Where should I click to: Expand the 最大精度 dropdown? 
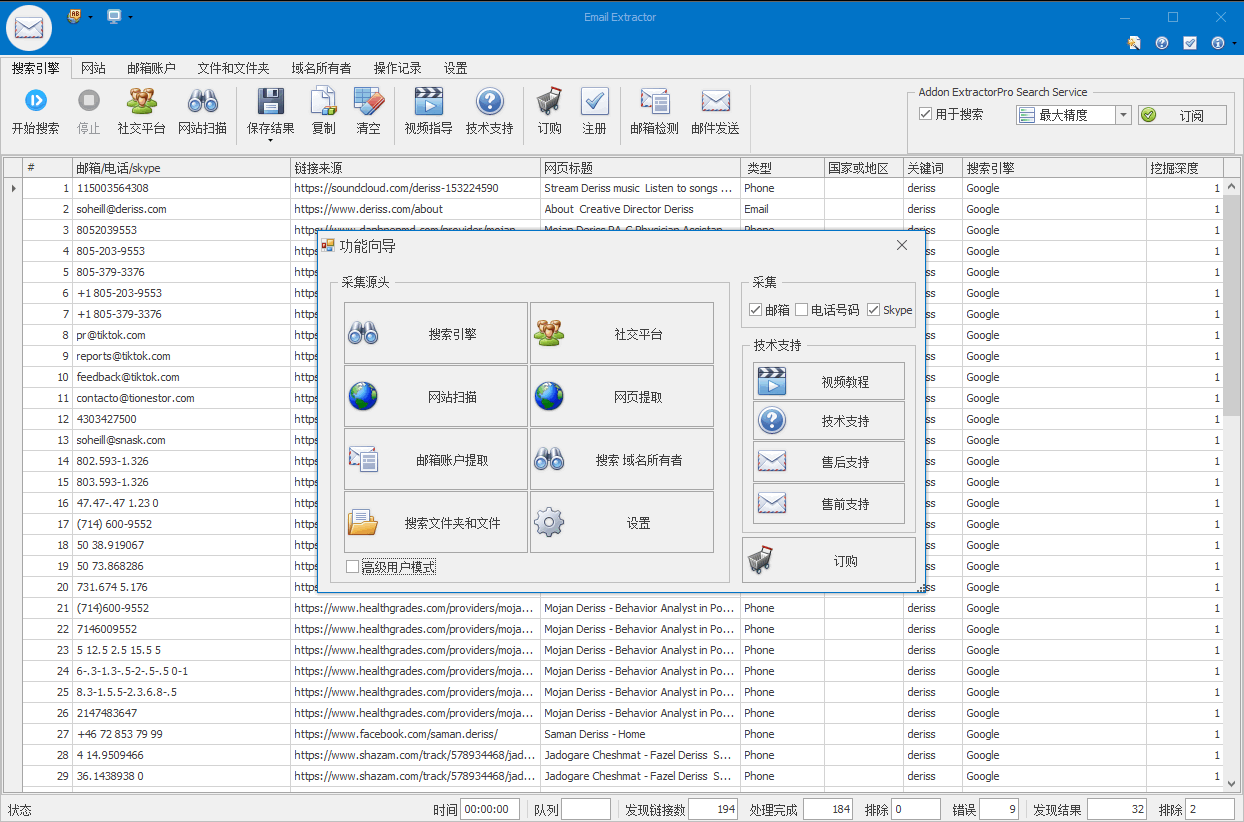(x=1123, y=115)
